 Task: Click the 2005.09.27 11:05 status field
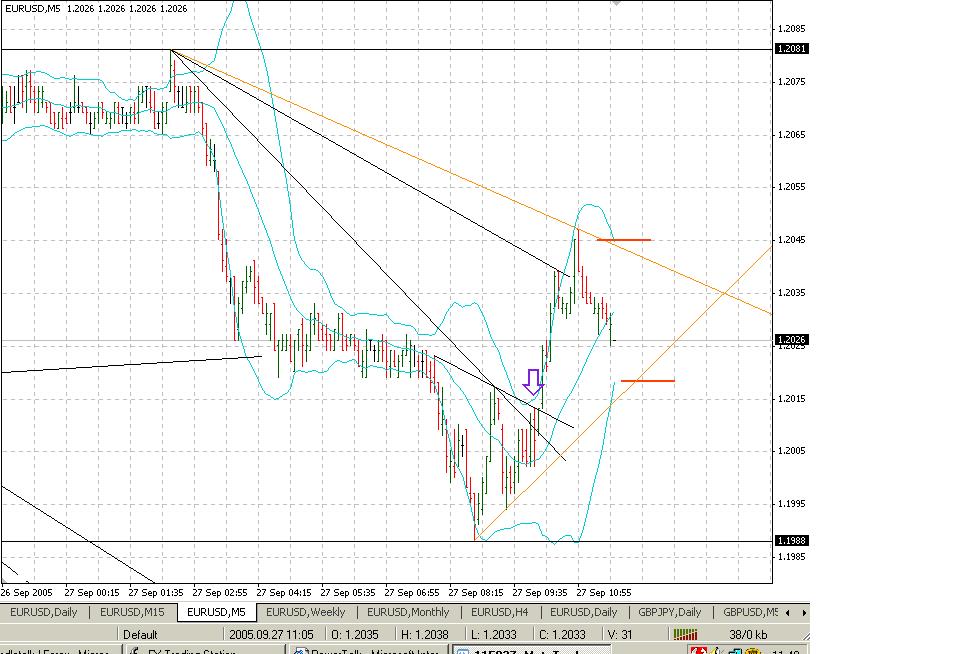pos(272,634)
